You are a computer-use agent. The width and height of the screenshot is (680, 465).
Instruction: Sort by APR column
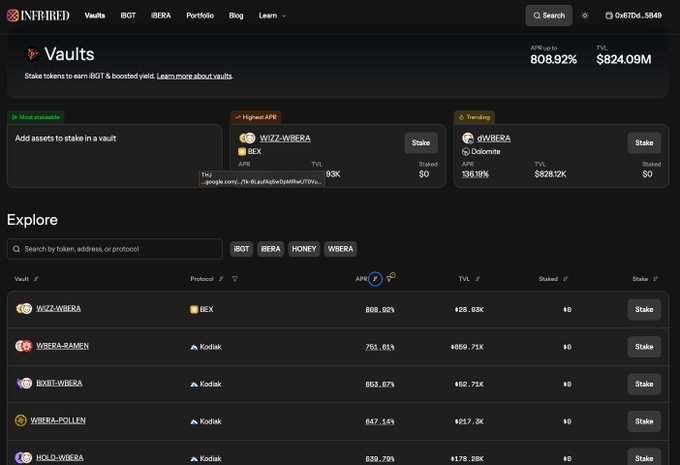pos(375,279)
